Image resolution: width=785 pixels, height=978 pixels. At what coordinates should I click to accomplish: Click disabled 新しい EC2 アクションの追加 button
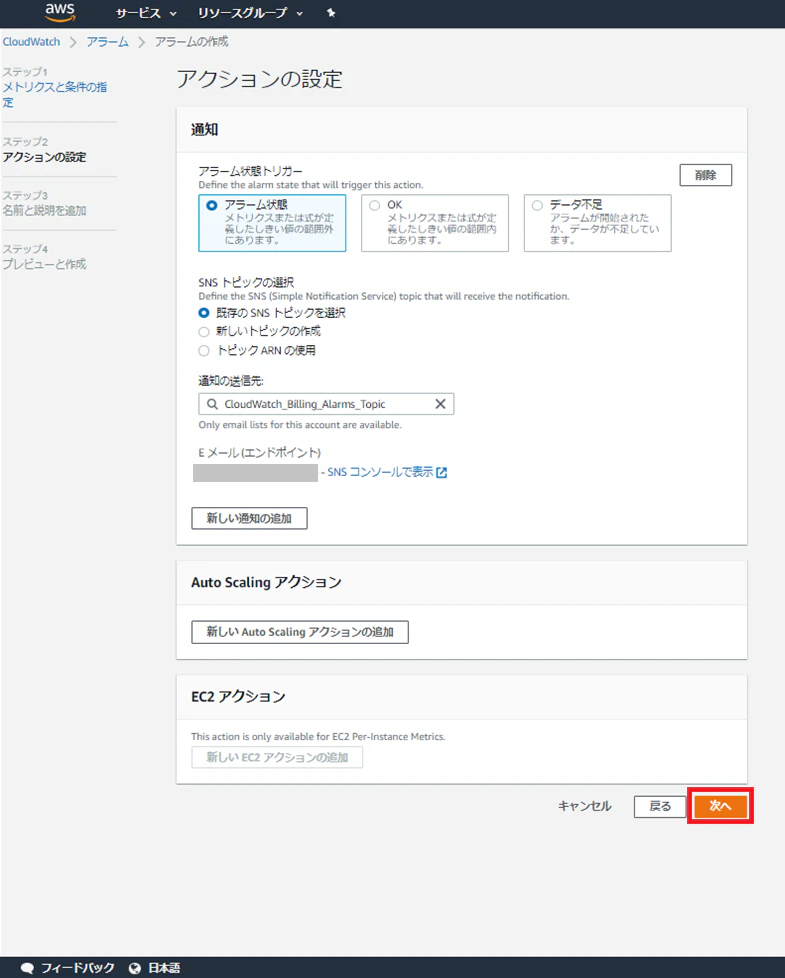[277, 757]
